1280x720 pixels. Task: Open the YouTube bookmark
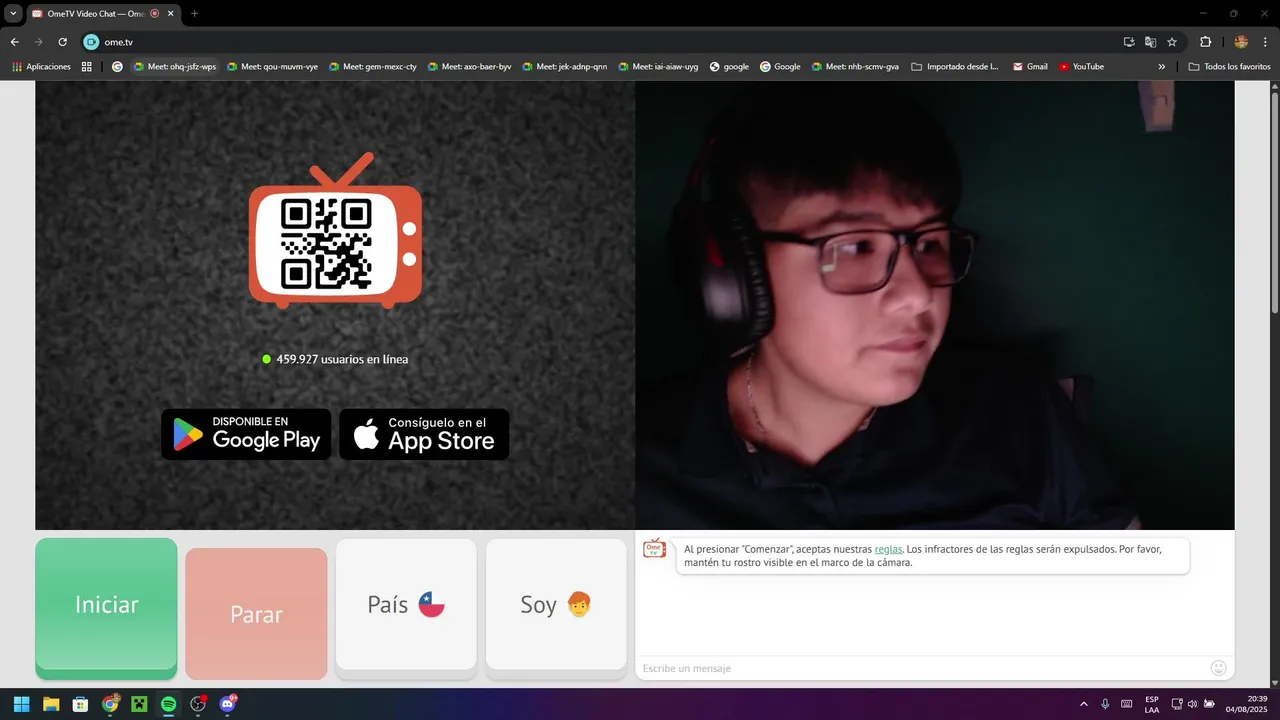point(1081,67)
